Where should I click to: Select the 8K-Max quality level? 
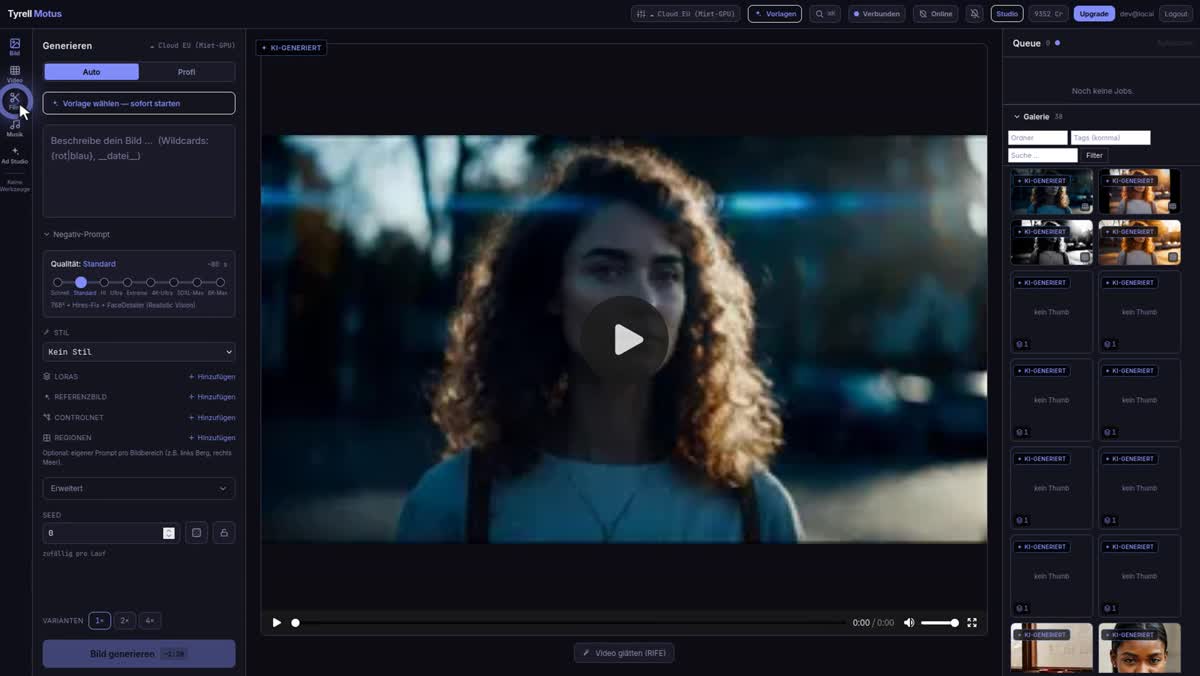coord(220,283)
